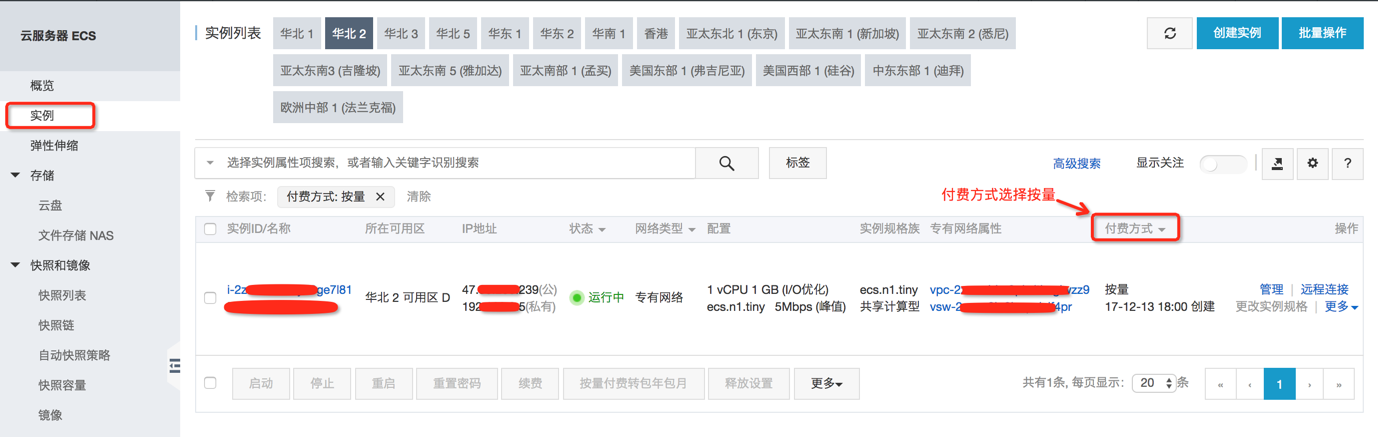Image resolution: width=1378 pixels, height=437 pixels.
Task: Check the select-all checkbox in table header
Action: point(210,229)
